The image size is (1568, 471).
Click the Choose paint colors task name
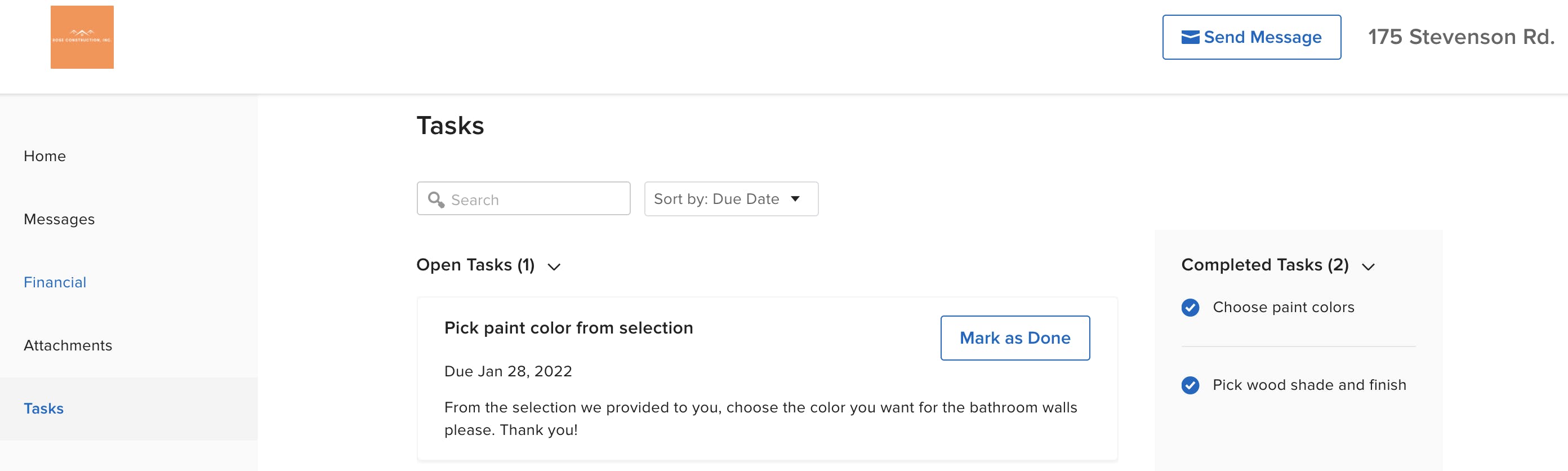coord(1283,307)
